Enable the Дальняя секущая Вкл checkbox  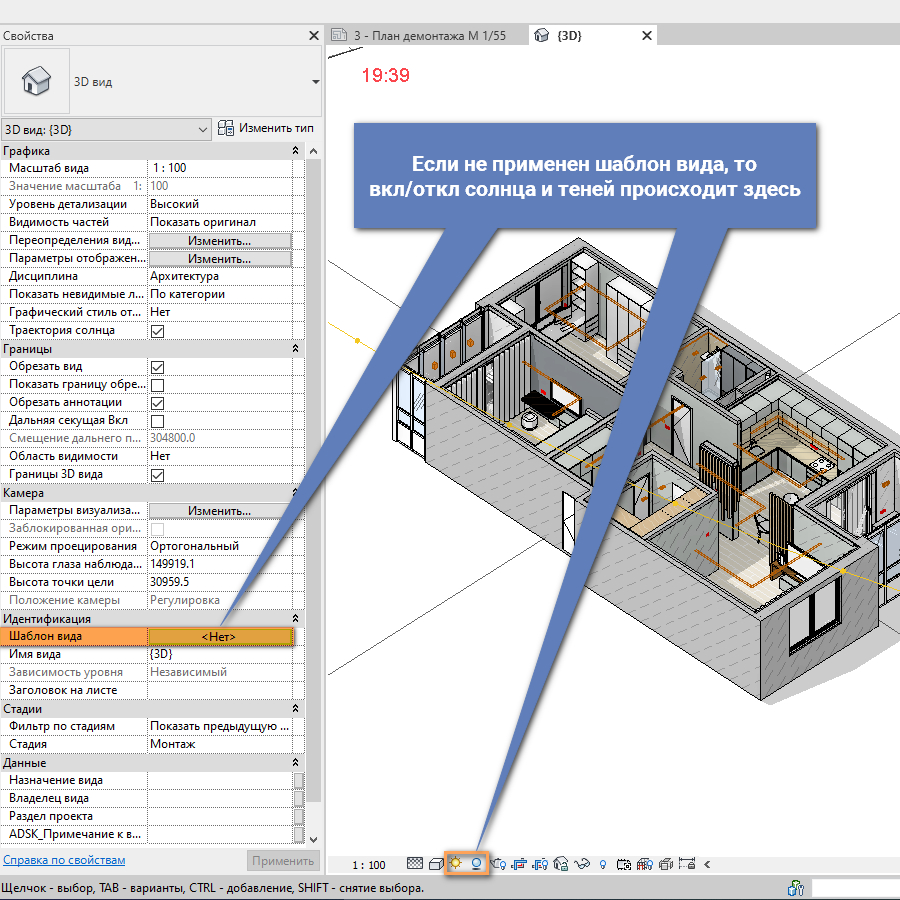click(x=157, y=422)
